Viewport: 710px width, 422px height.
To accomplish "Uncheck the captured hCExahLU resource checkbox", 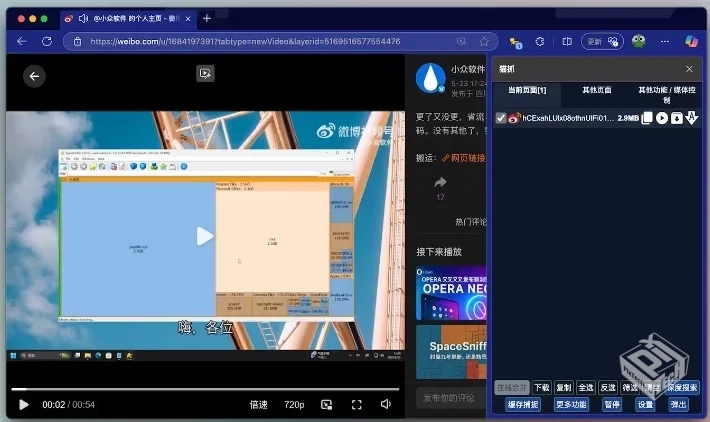I will pyautogui.click(x=500, y=118).
